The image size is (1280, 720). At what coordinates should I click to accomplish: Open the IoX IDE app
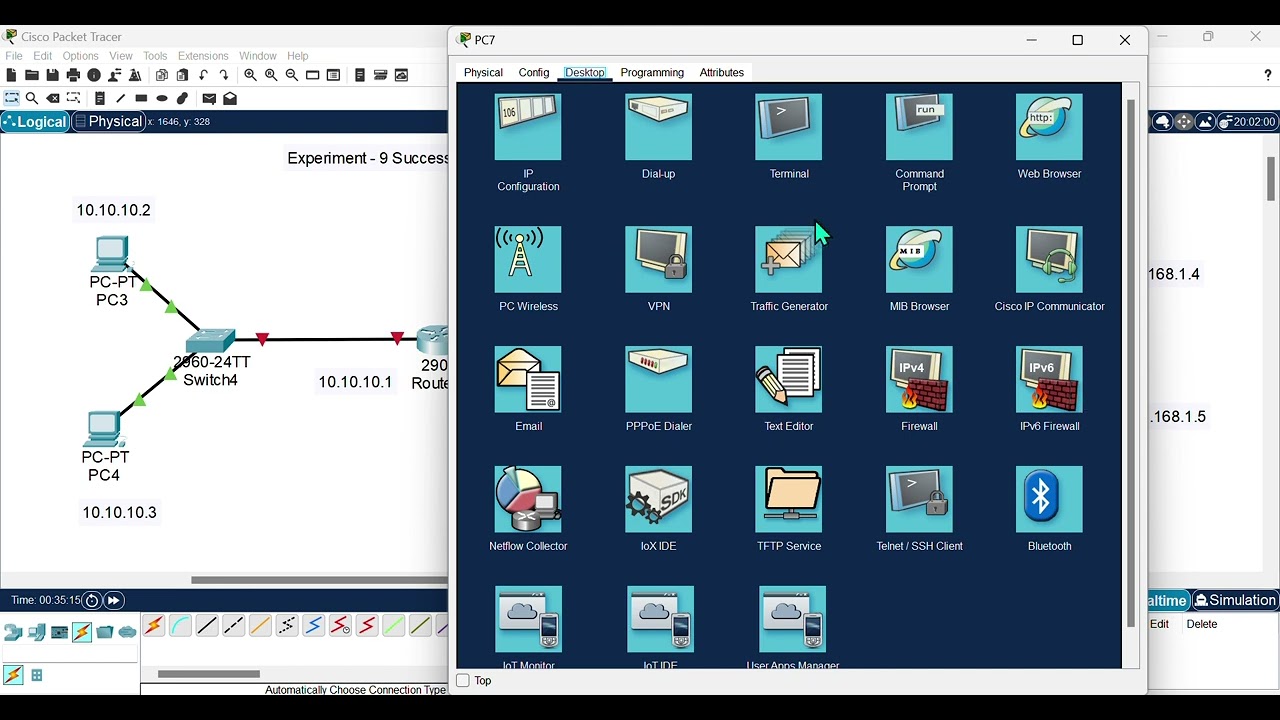[658, 499]
